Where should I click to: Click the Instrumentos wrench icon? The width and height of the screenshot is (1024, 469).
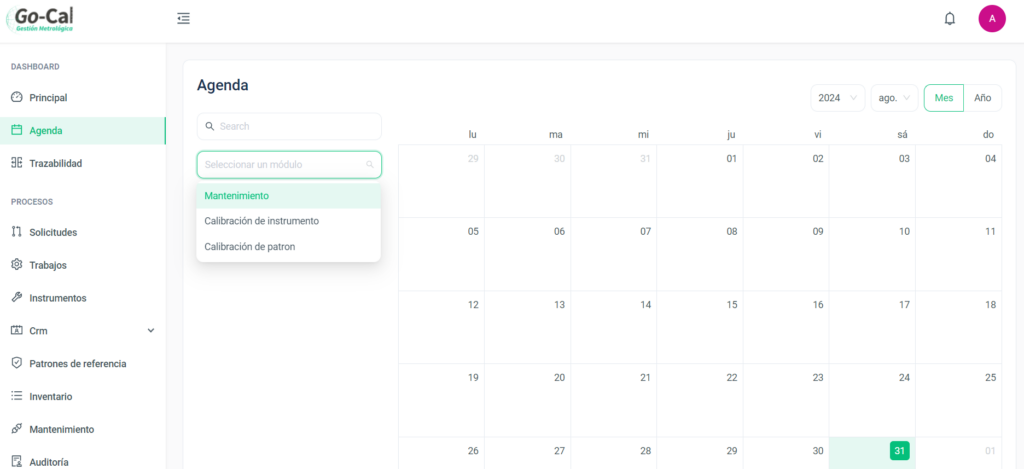[x=16, y=298]
